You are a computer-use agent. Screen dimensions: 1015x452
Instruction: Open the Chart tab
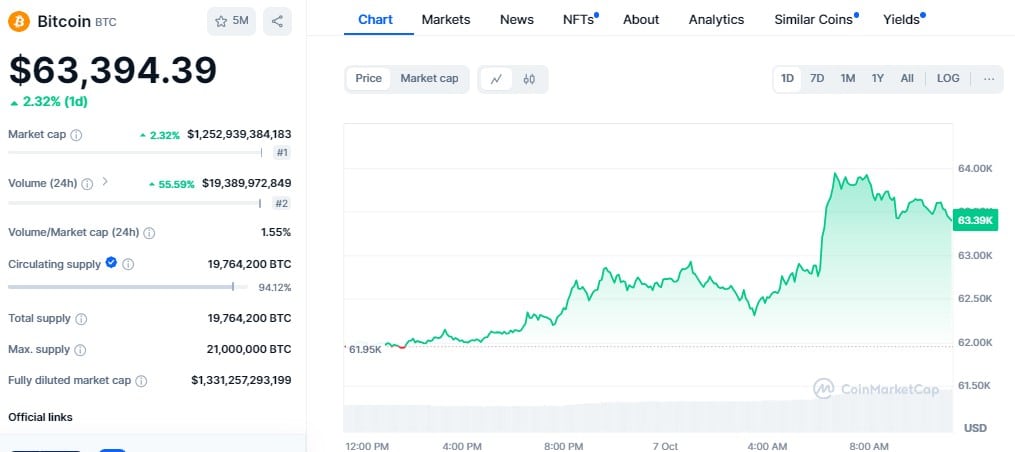coord(375,19)
